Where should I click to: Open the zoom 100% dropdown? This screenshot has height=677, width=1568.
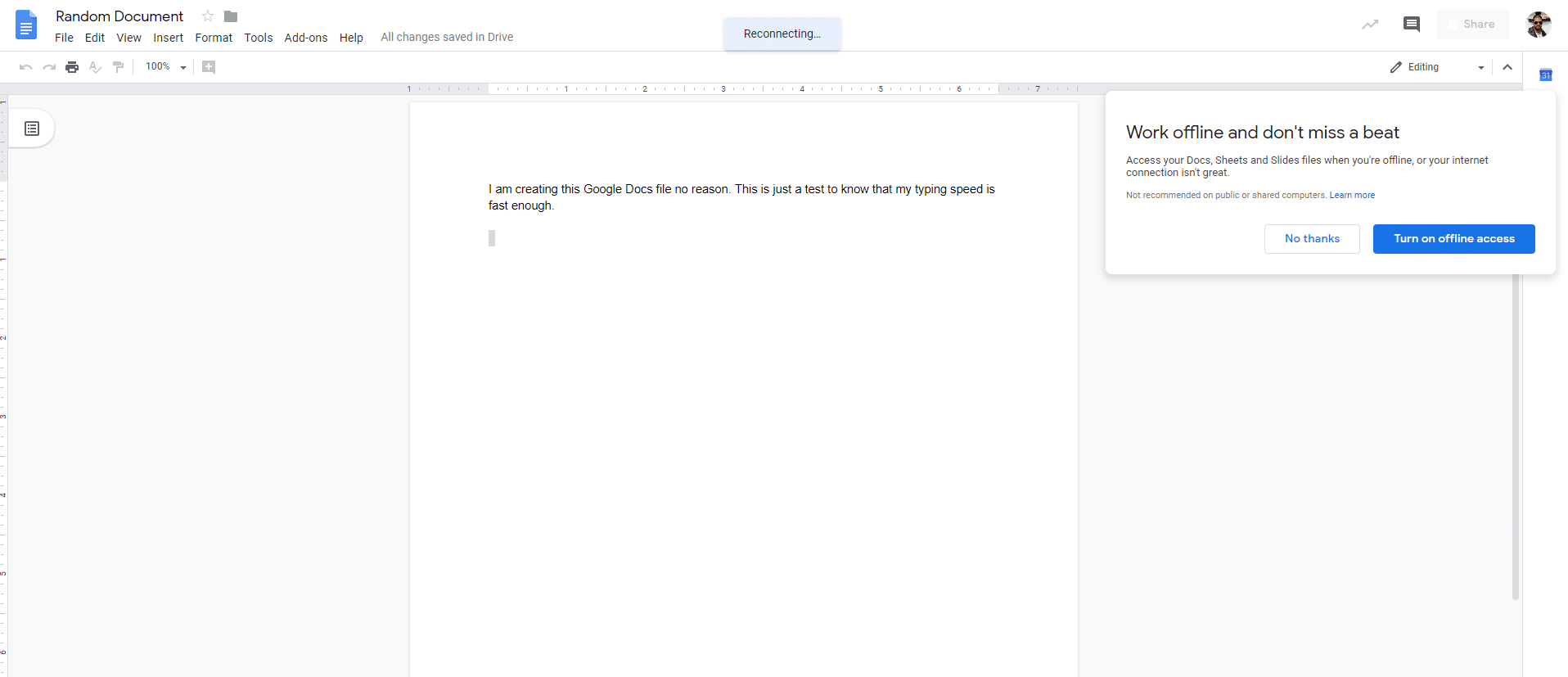[166, 67]
